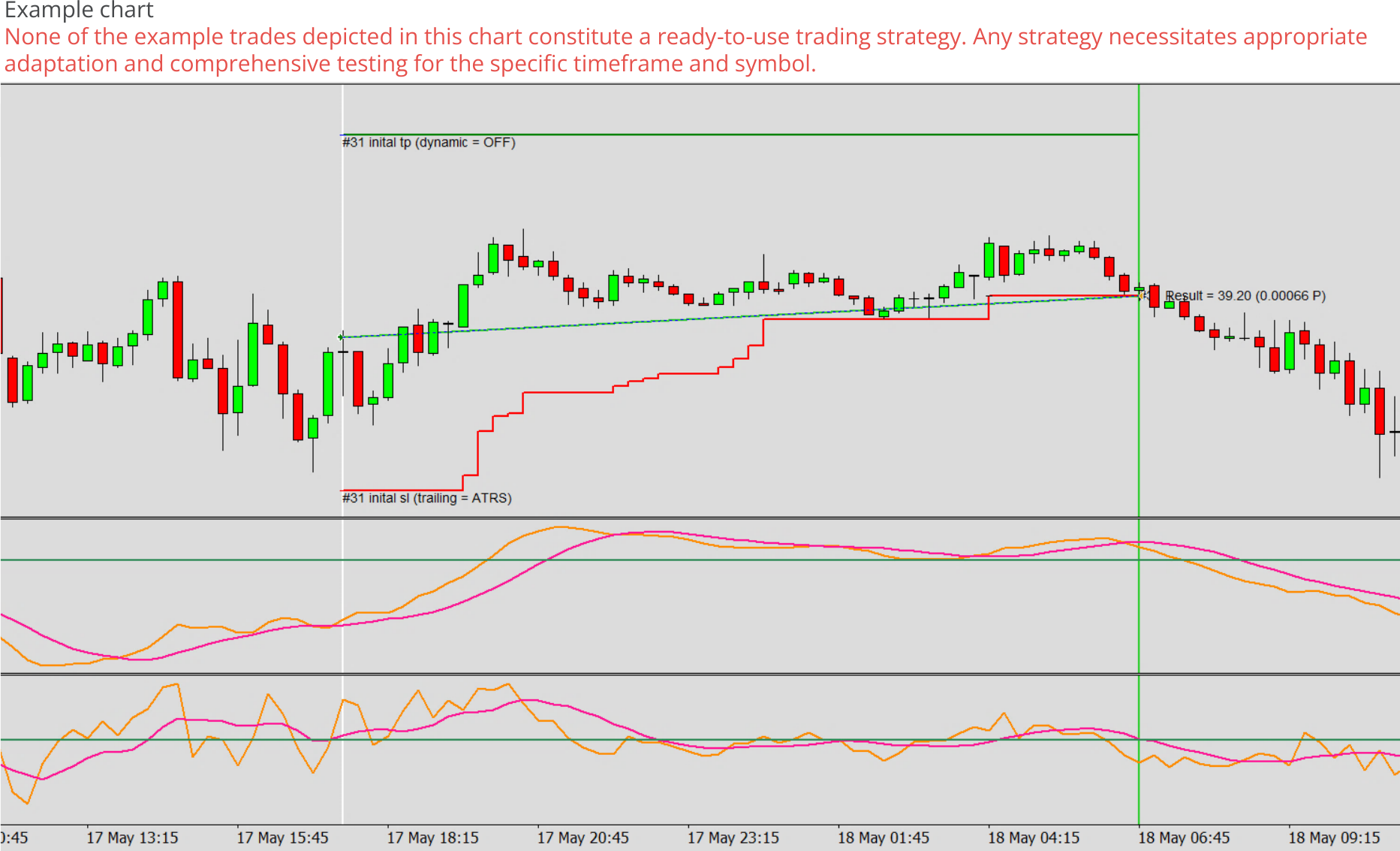The image size is (1400, 851).
Task: Click the '17 May 15:45' time axis label
Action: pyautogui.click(x=283, y=837)
